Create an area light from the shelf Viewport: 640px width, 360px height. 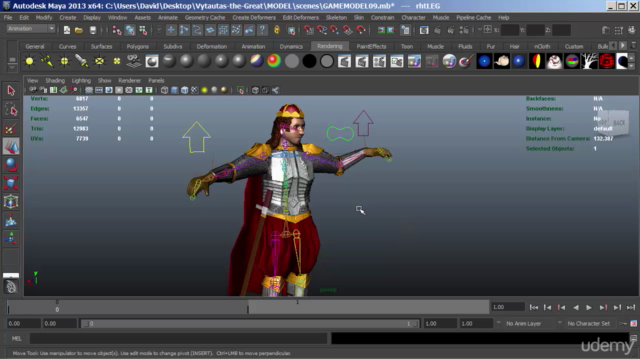[x=99, y=61]
